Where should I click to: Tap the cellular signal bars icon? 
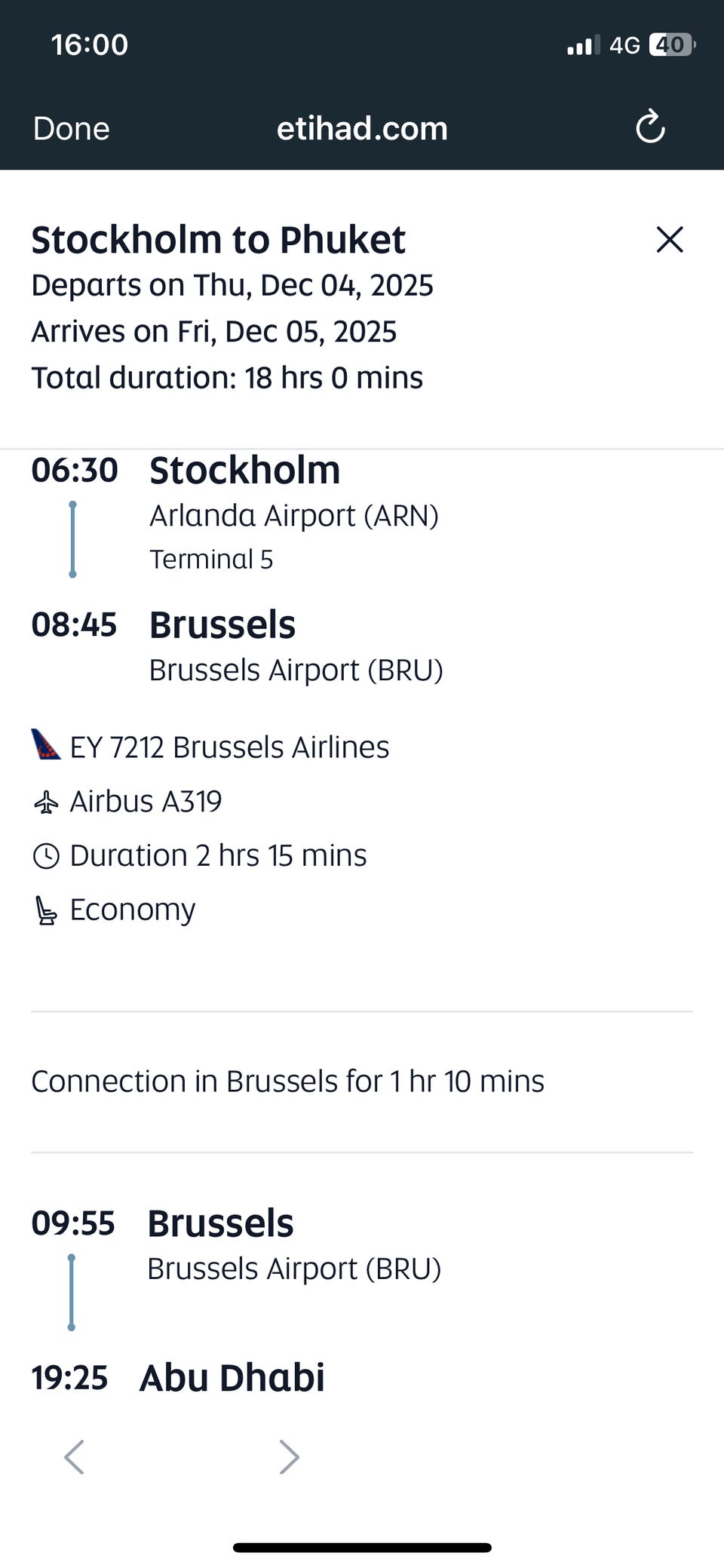[x=583, y=46]
